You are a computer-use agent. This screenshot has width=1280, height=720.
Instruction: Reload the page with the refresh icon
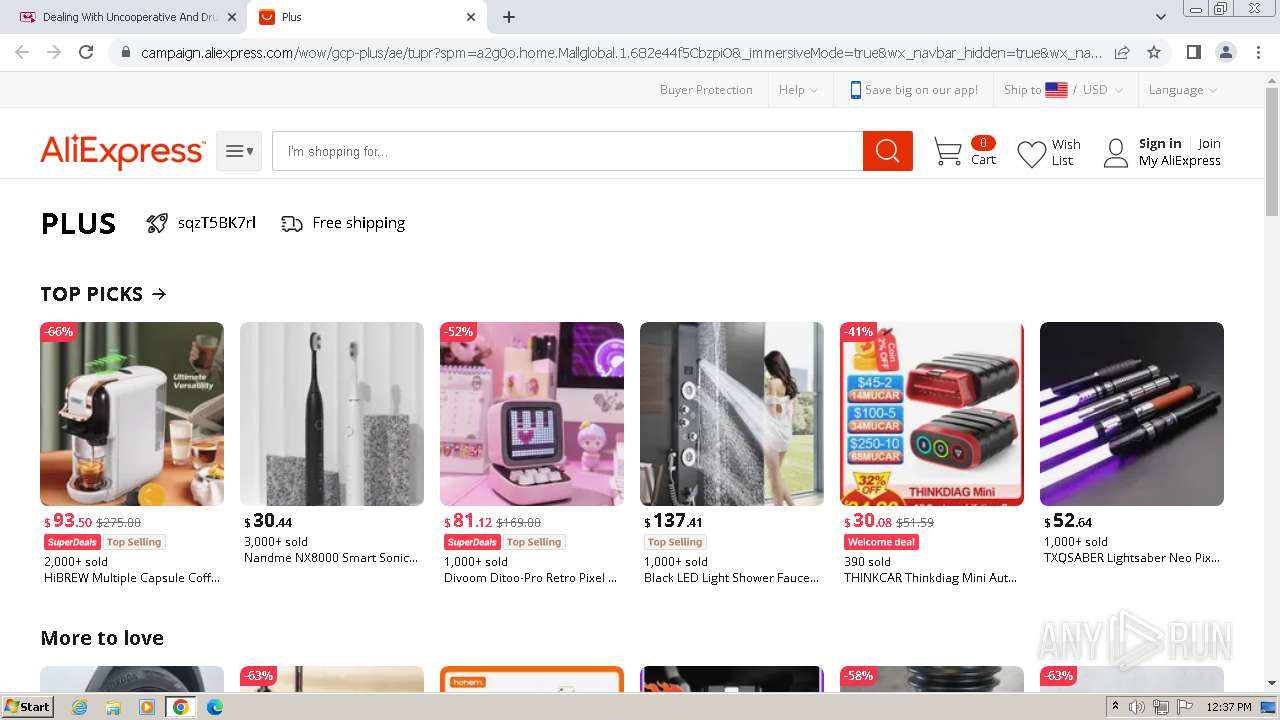[x=86, y=52]
